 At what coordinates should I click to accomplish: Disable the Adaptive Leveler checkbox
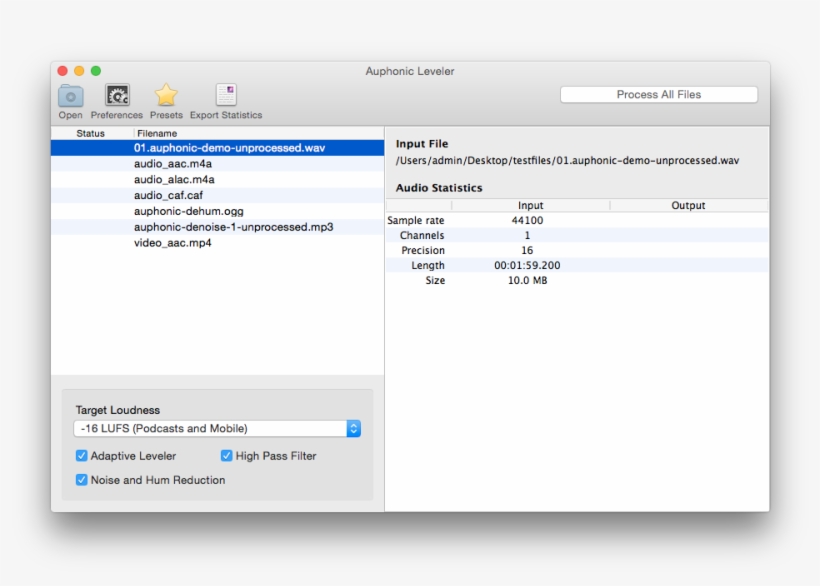coord(82,456)
